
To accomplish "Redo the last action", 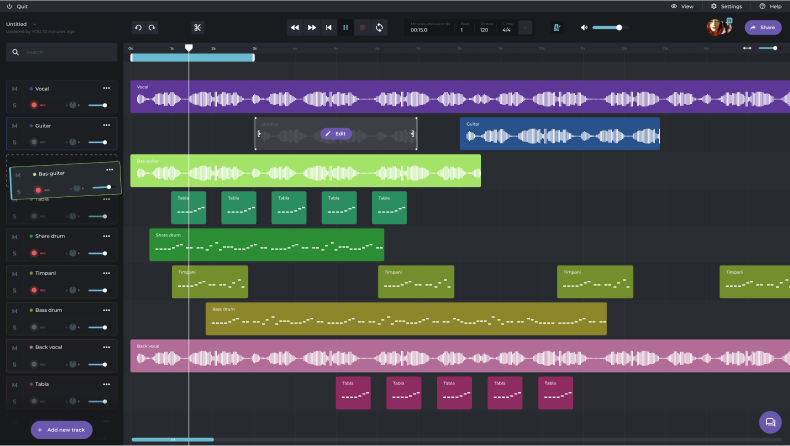I will (x=152, y=28).
